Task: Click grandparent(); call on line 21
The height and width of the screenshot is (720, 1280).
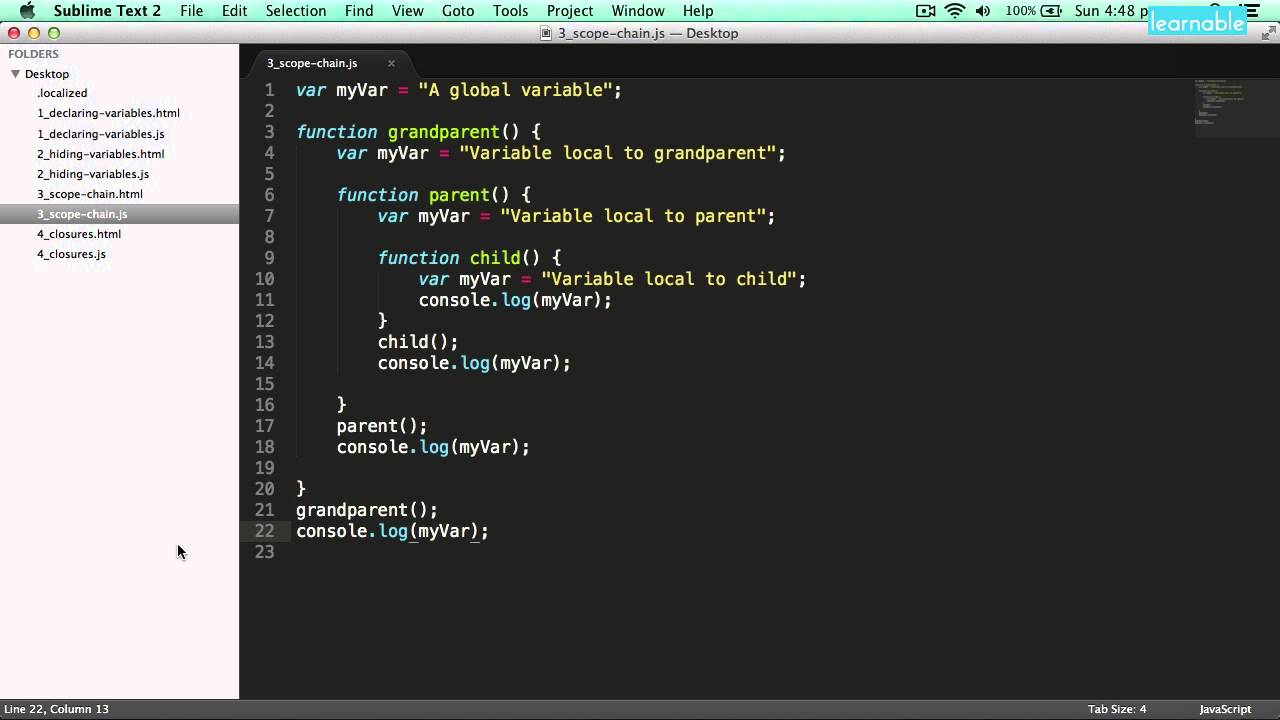Action: (x=367, y=510)
